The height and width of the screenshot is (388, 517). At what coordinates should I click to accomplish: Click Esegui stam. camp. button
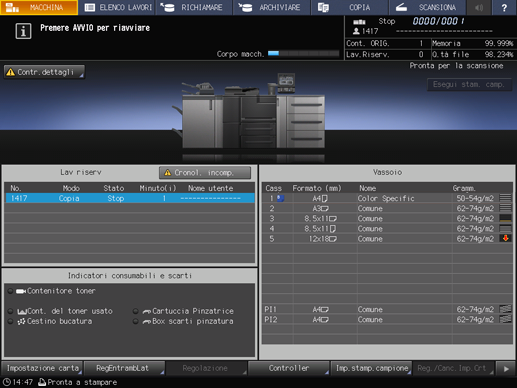469,85
